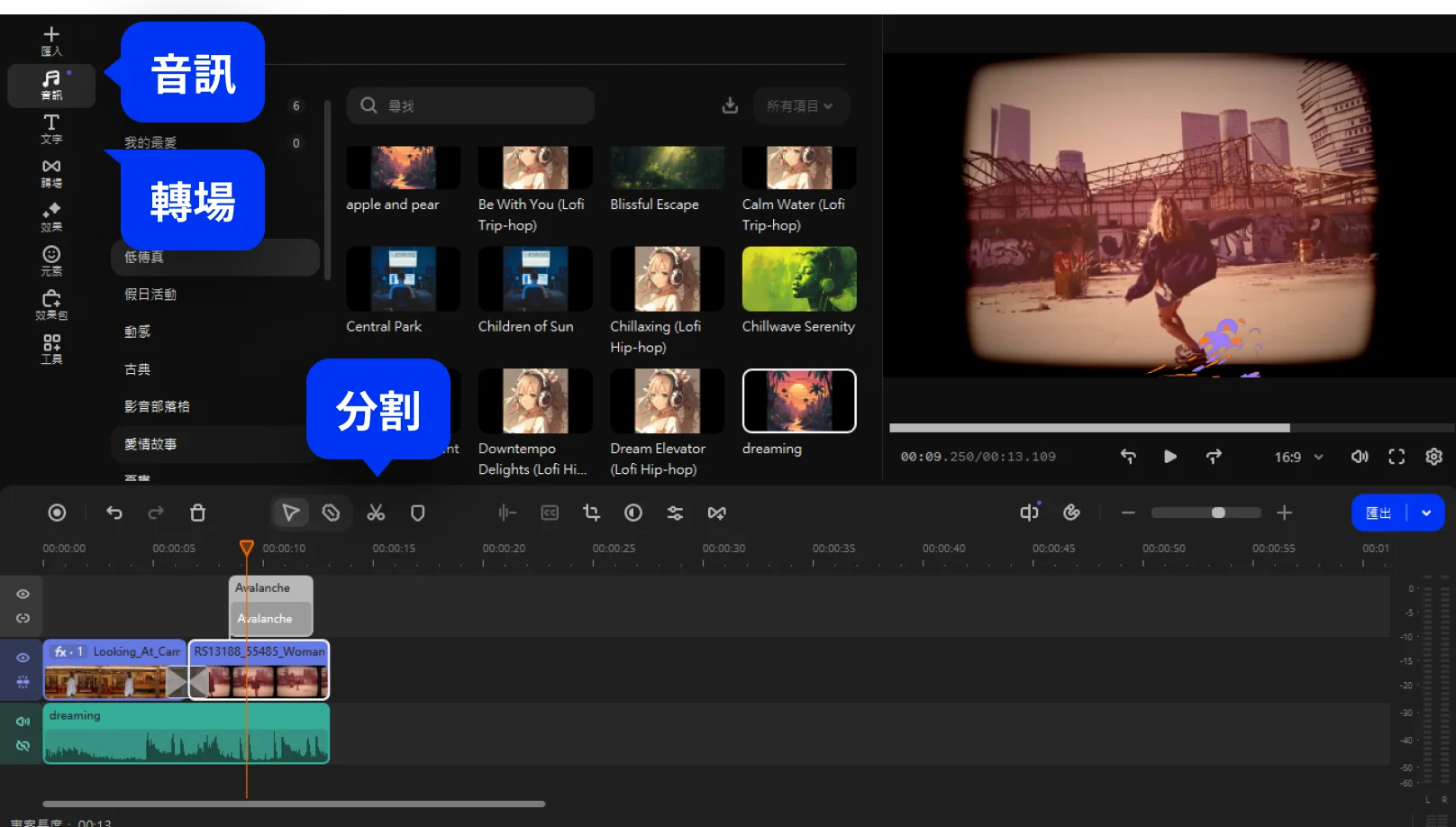Open preview settings gear icon

1433,457
